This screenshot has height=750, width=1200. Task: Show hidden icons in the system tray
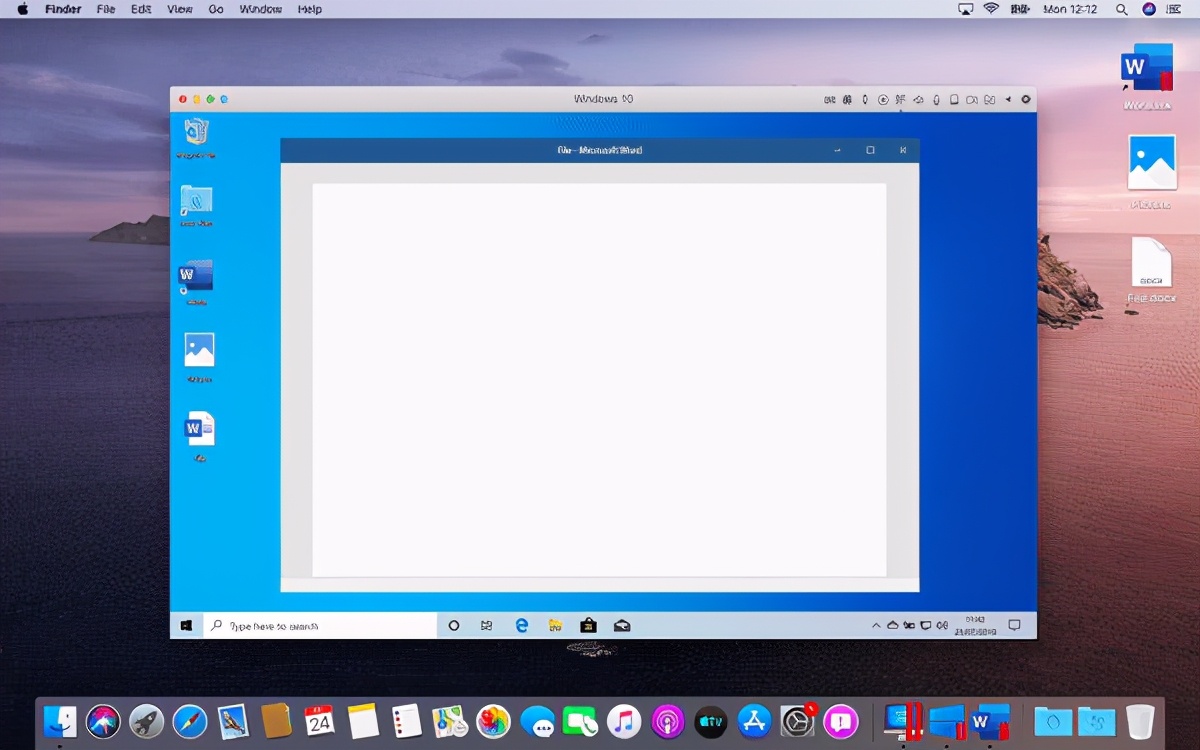click(877, 625)
